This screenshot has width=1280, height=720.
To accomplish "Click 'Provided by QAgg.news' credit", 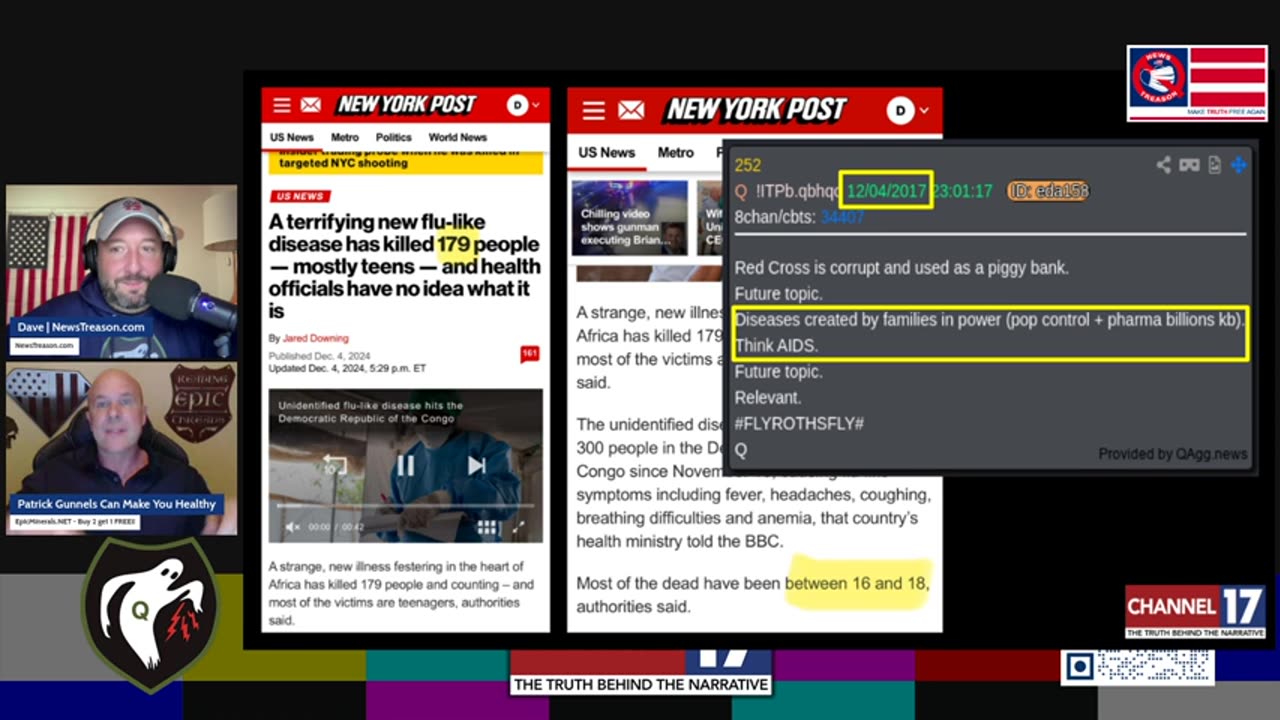I will click(x=1173, y=454).
